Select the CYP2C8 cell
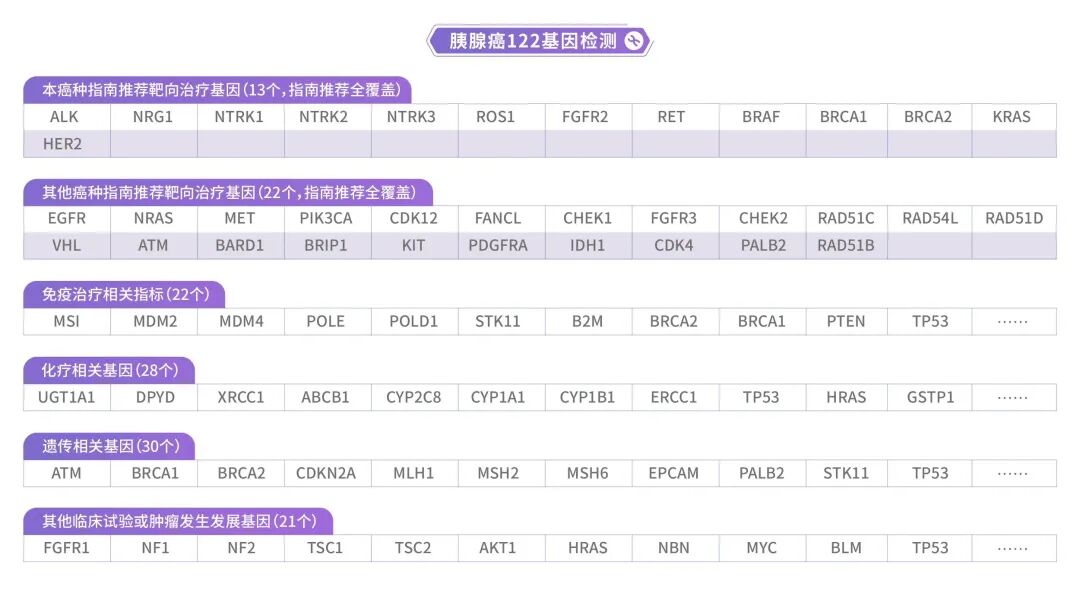This screenshot has height=589, width=1080. point(414,397)
